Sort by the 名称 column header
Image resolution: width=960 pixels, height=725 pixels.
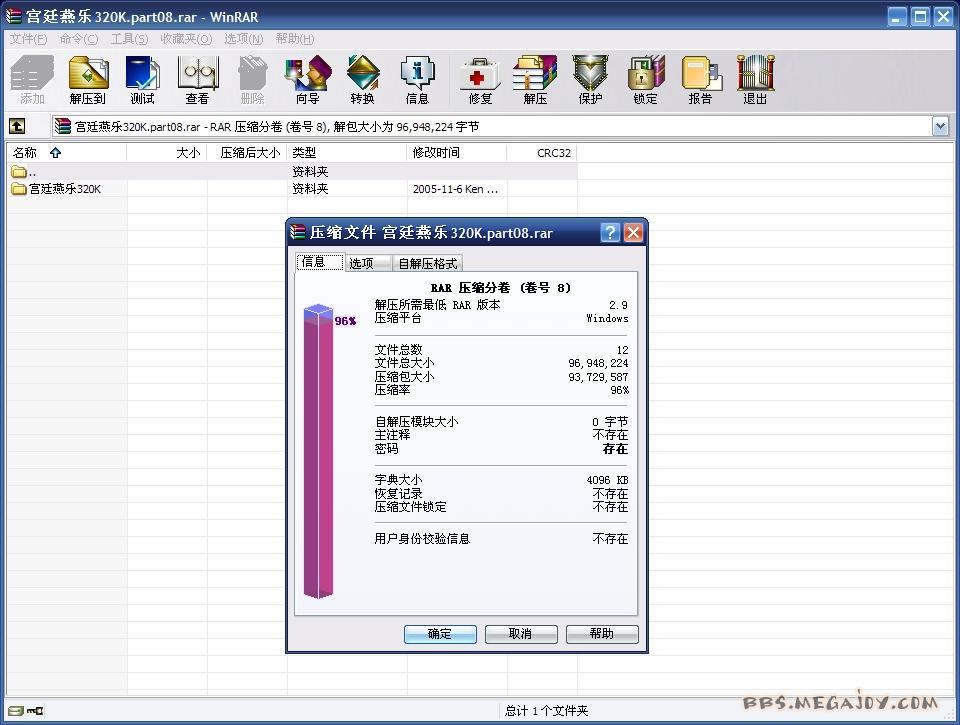pos(66,152)
